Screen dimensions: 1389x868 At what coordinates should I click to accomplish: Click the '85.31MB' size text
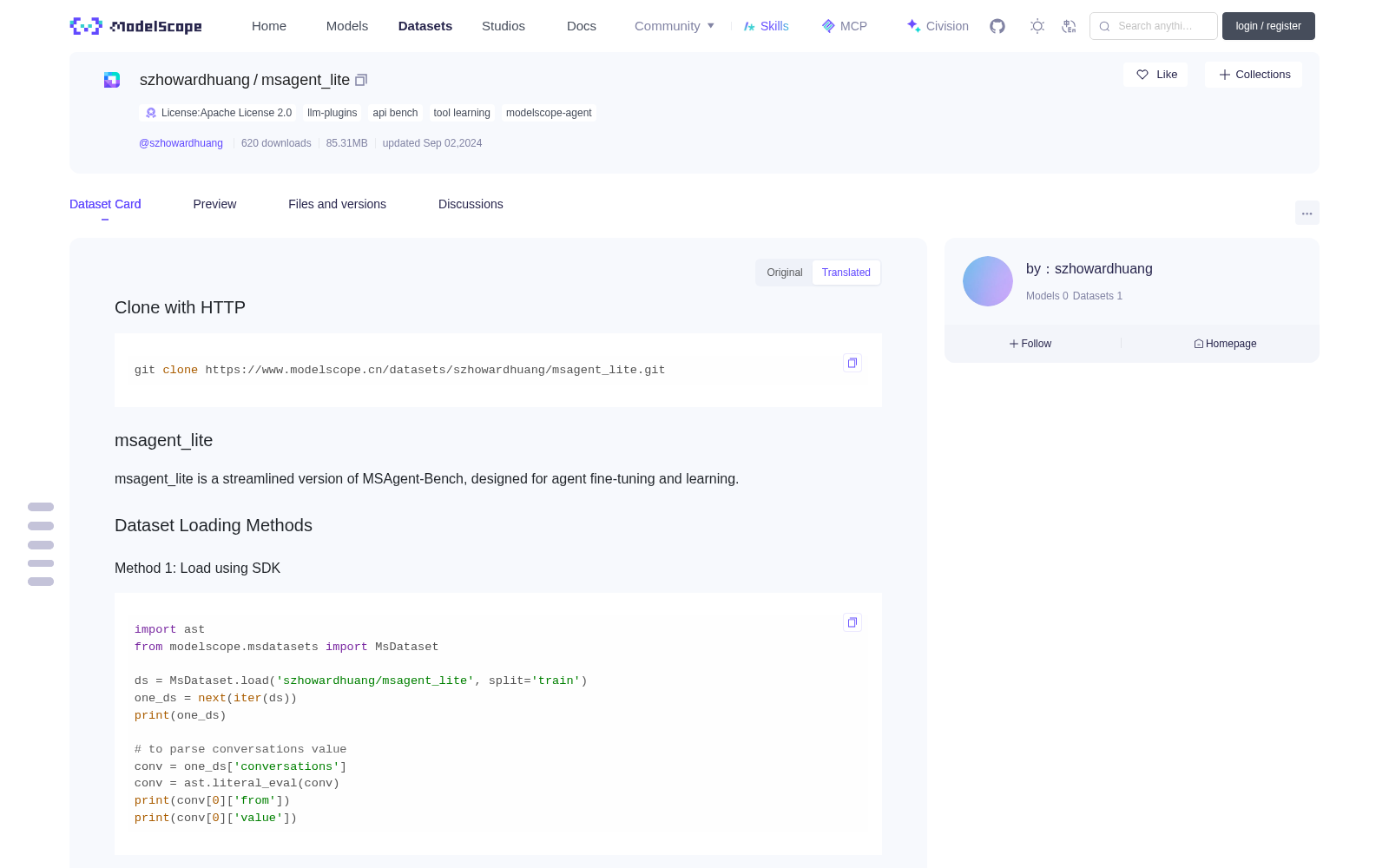346,143
